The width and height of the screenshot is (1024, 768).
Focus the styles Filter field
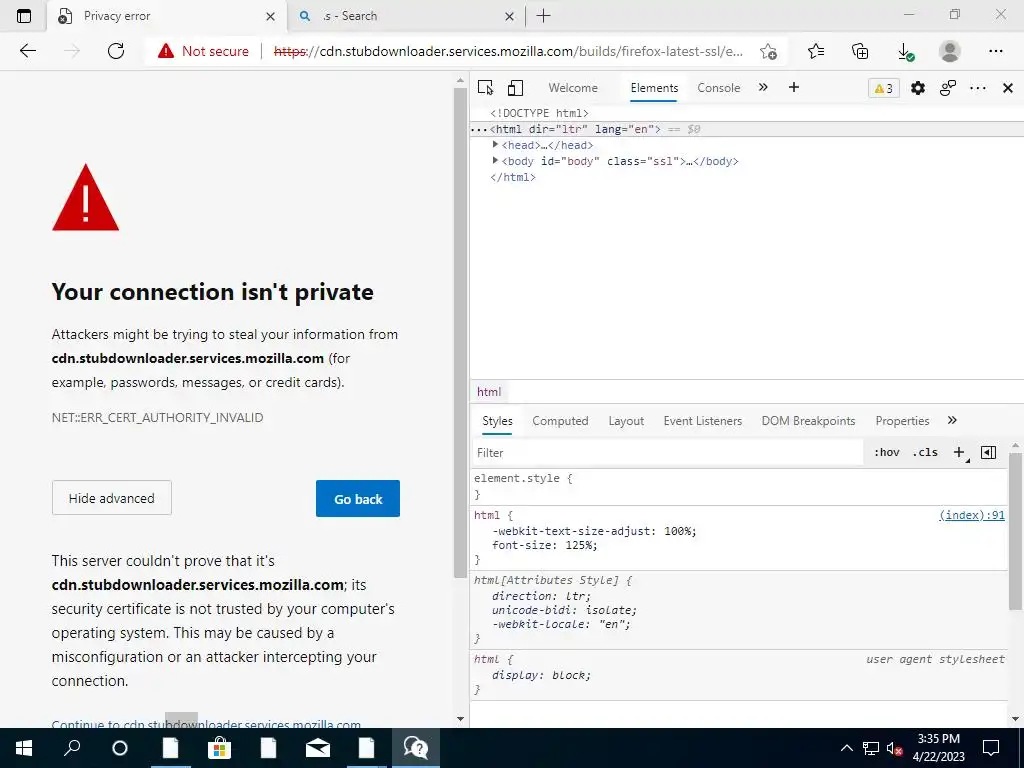coord(667,453)
